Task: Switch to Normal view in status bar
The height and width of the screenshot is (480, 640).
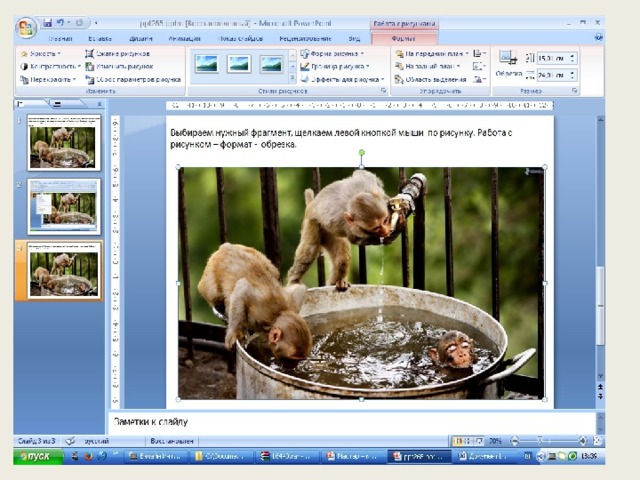Action: coord(459,441)
